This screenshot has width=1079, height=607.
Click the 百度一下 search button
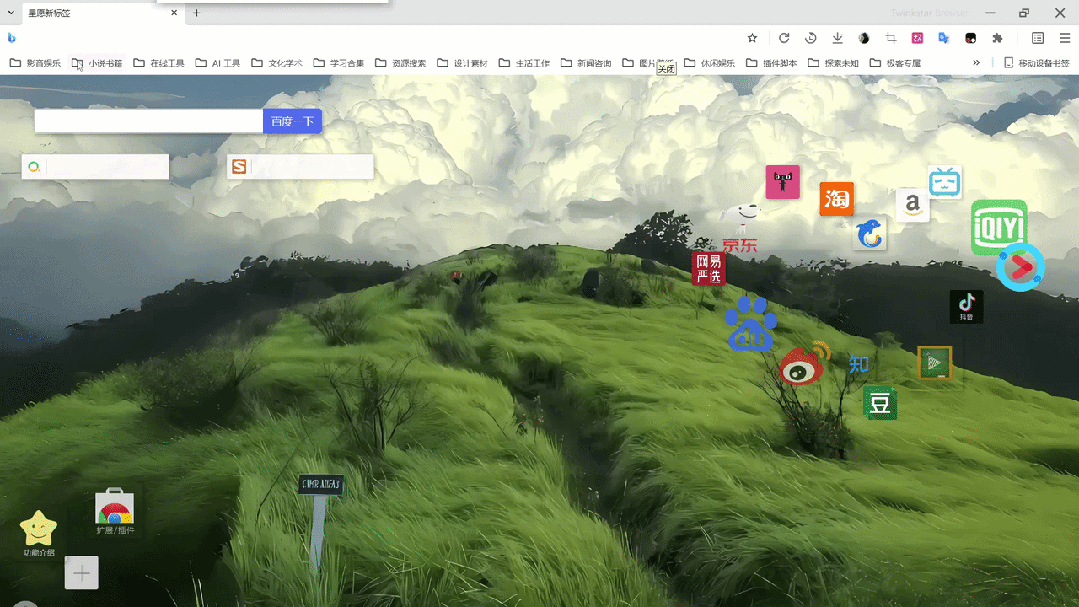[292, 121]
